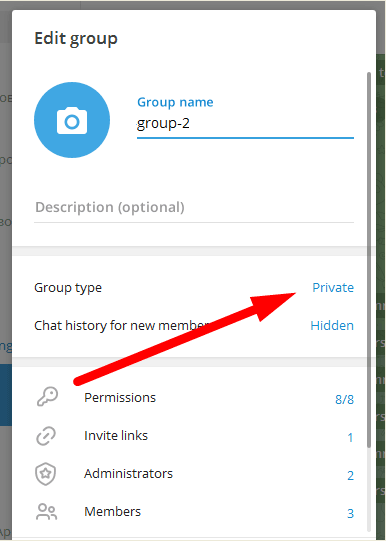
Task: Edit the Group name field
Action: tap(245, 124)
